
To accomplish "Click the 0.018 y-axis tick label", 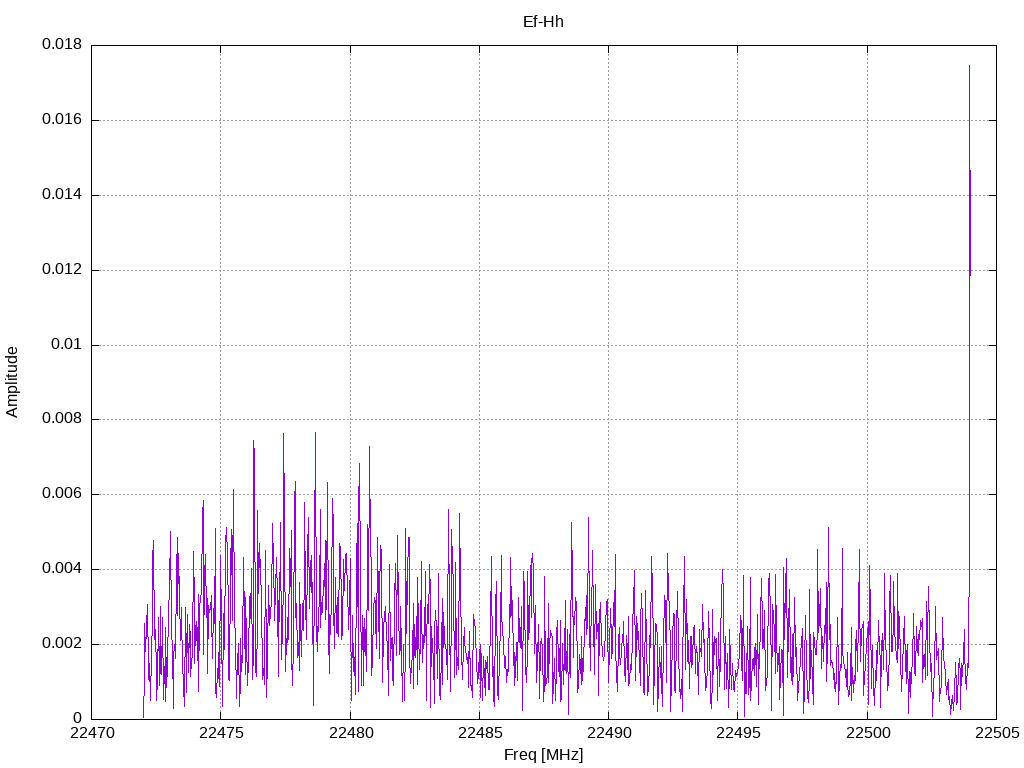I will pos(62,44).
